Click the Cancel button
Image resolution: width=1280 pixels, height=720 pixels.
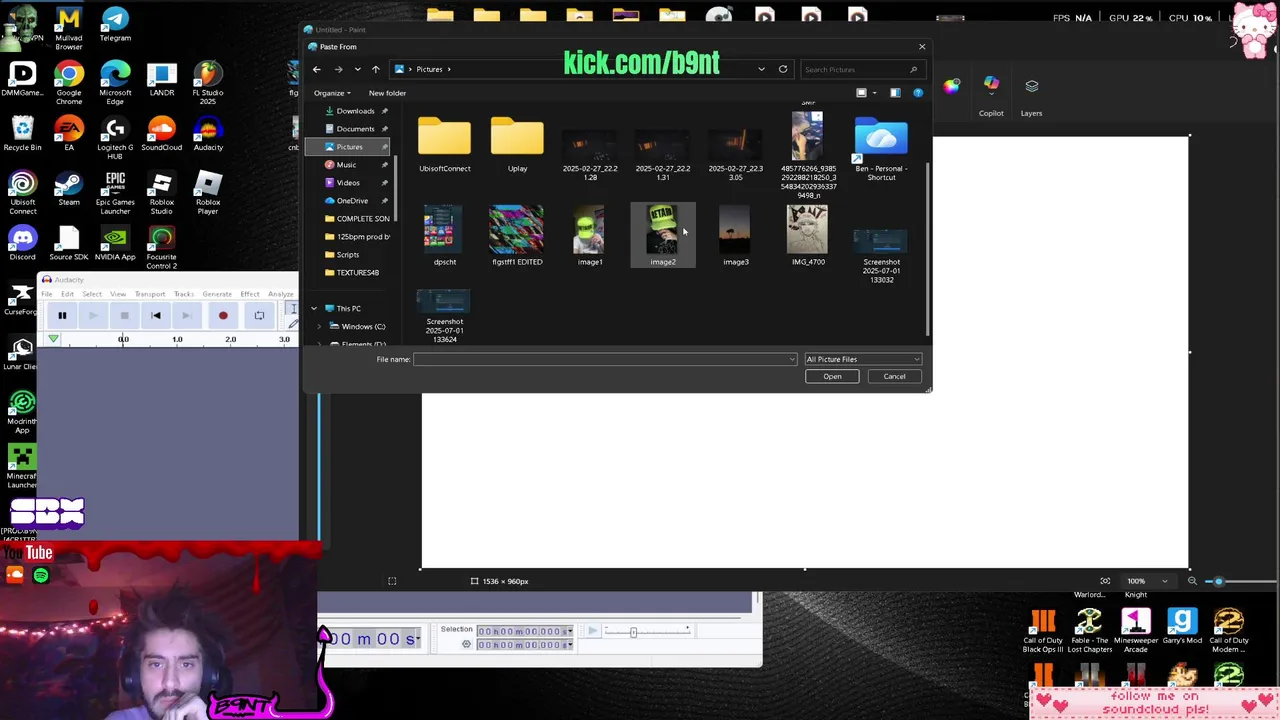tap(894, 377)
